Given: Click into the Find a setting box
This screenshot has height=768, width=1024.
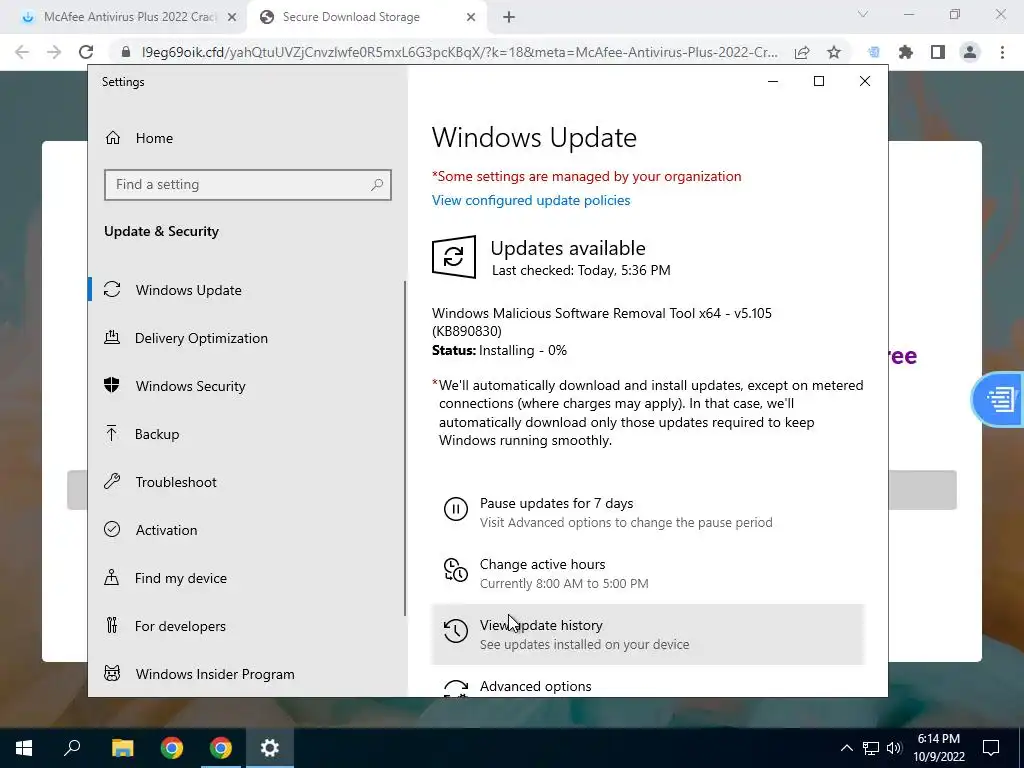Looking at the screenshot, I should (248, 185).
